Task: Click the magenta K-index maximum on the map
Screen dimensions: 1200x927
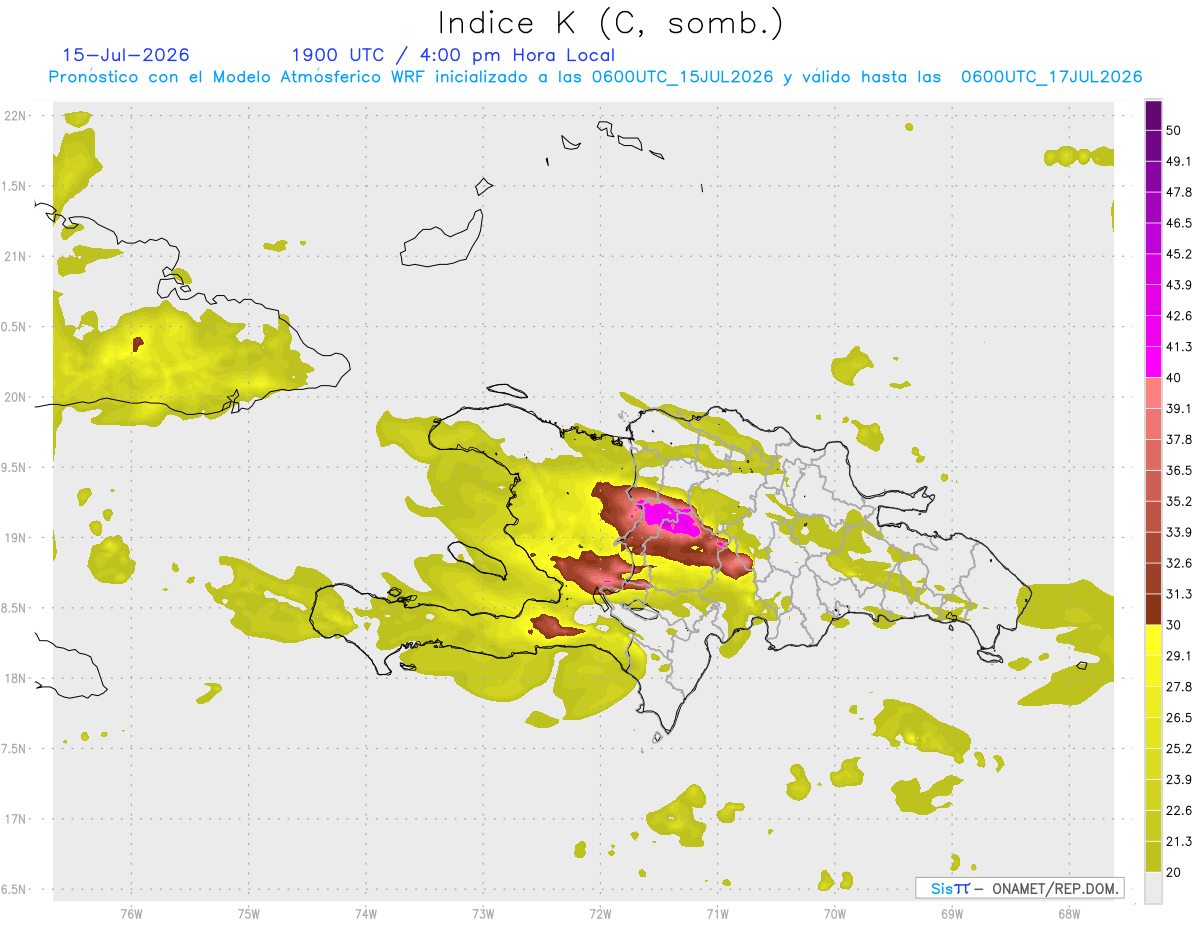Action: click(x=666, y=519)
